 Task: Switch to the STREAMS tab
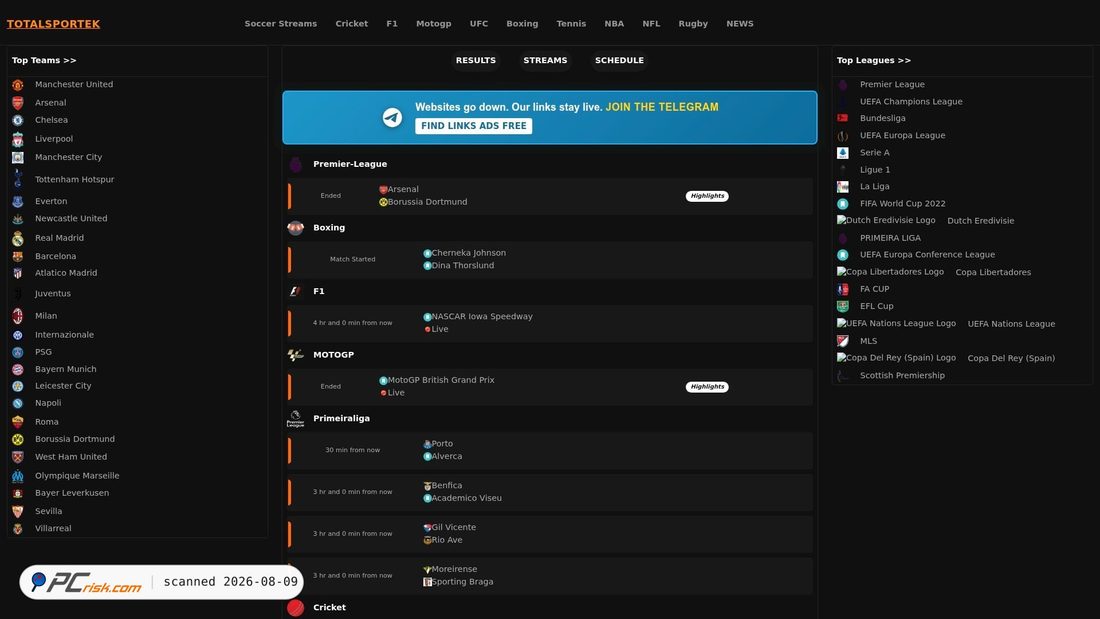click(545, 60)
